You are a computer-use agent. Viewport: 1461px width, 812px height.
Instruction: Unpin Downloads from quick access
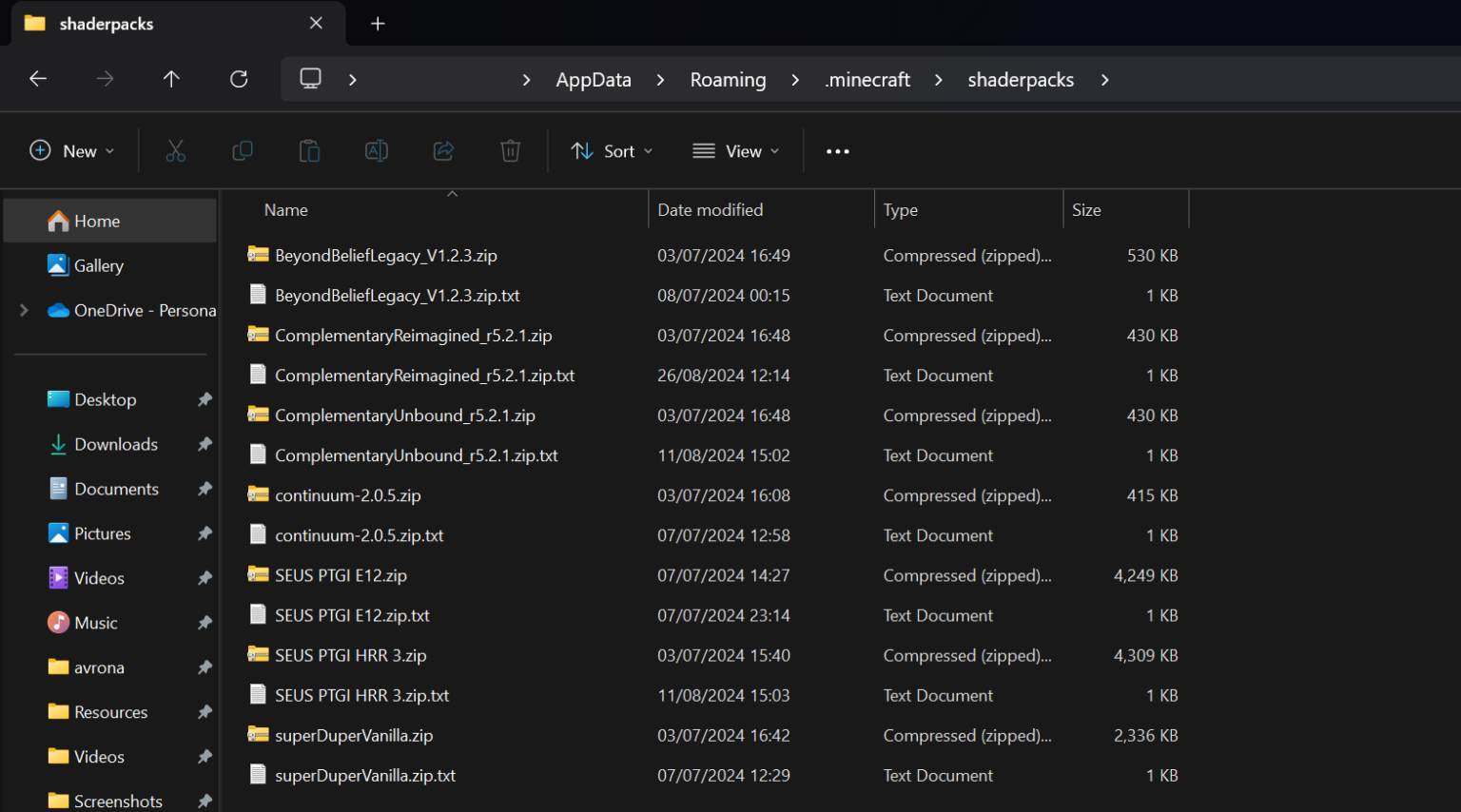[205, 444]
